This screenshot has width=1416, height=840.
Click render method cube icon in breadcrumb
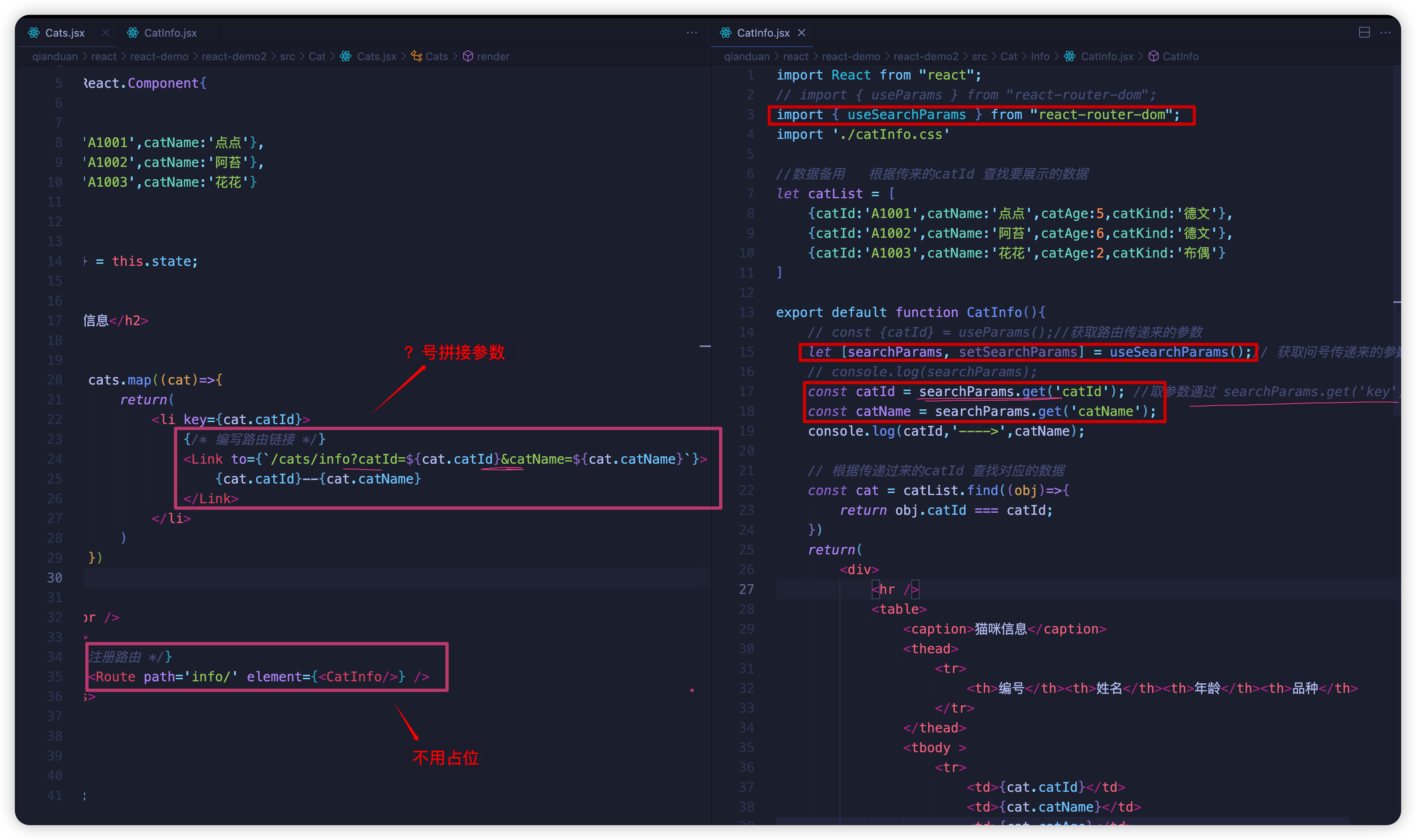pos(468,56)
